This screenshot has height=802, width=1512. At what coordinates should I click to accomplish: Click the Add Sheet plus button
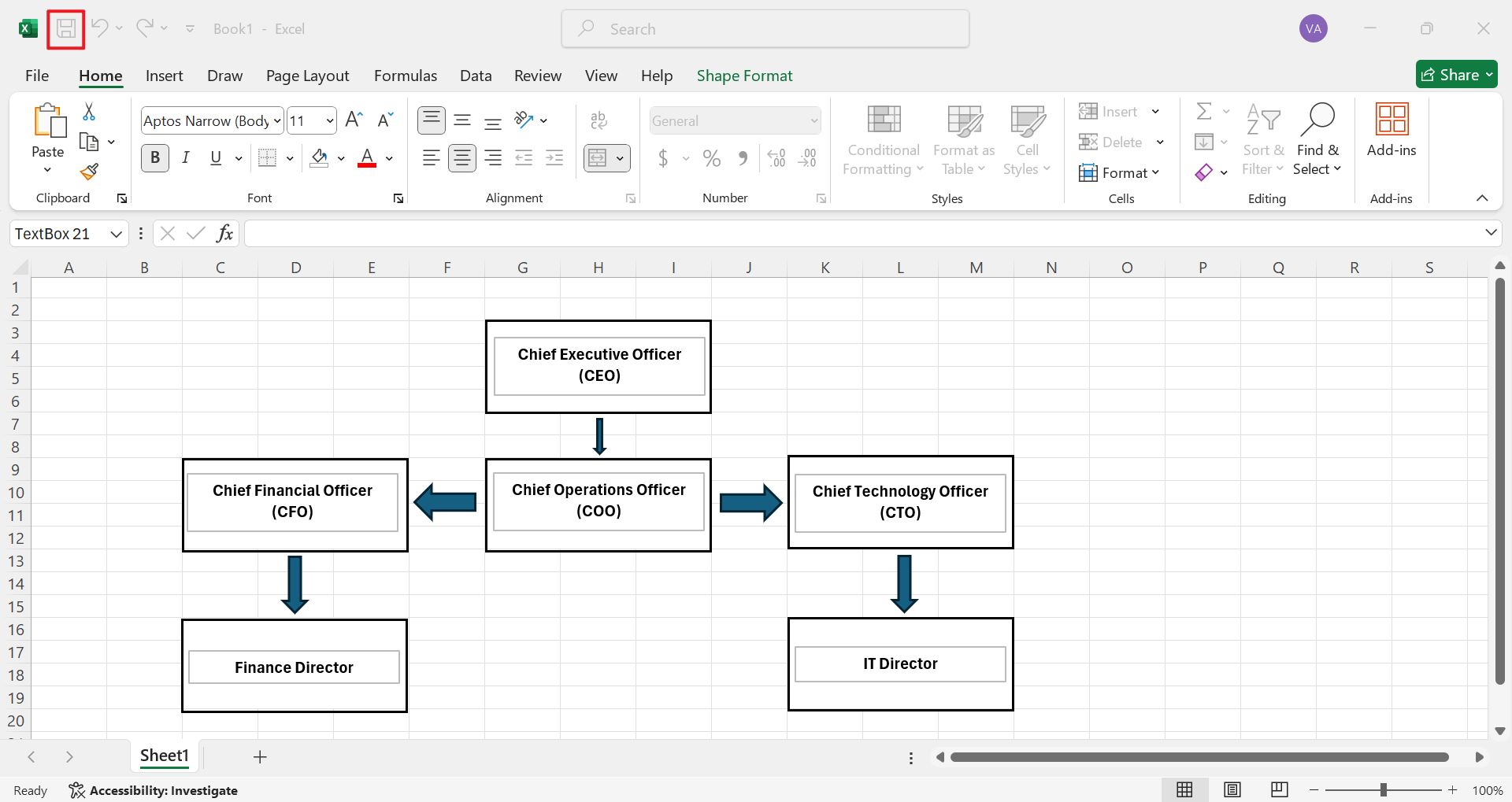[260, 756]
